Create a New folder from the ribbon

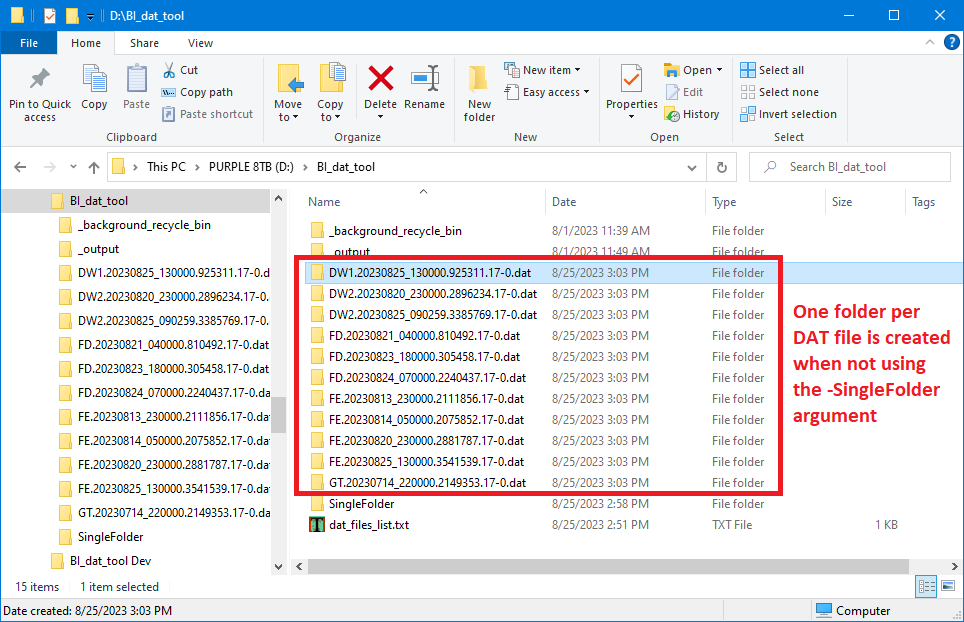coord(479,93)
